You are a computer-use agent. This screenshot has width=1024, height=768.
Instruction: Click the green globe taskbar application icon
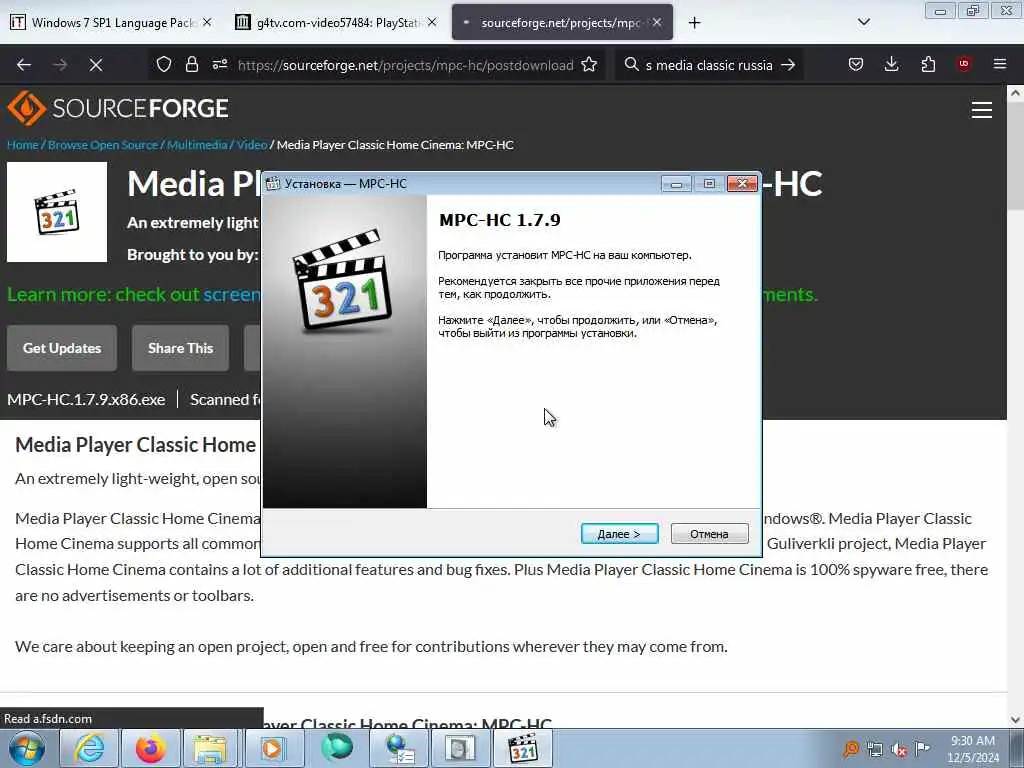click(337, 748)
